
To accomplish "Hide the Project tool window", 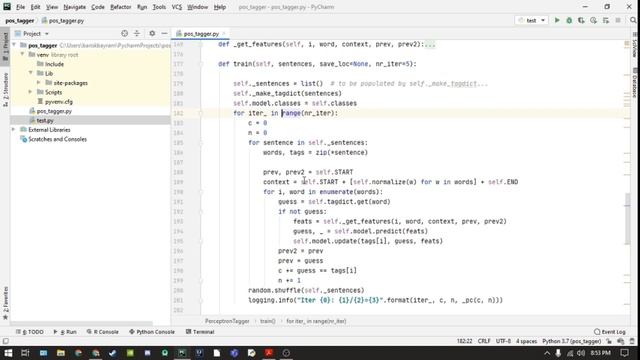I will [x=164, y=33].
